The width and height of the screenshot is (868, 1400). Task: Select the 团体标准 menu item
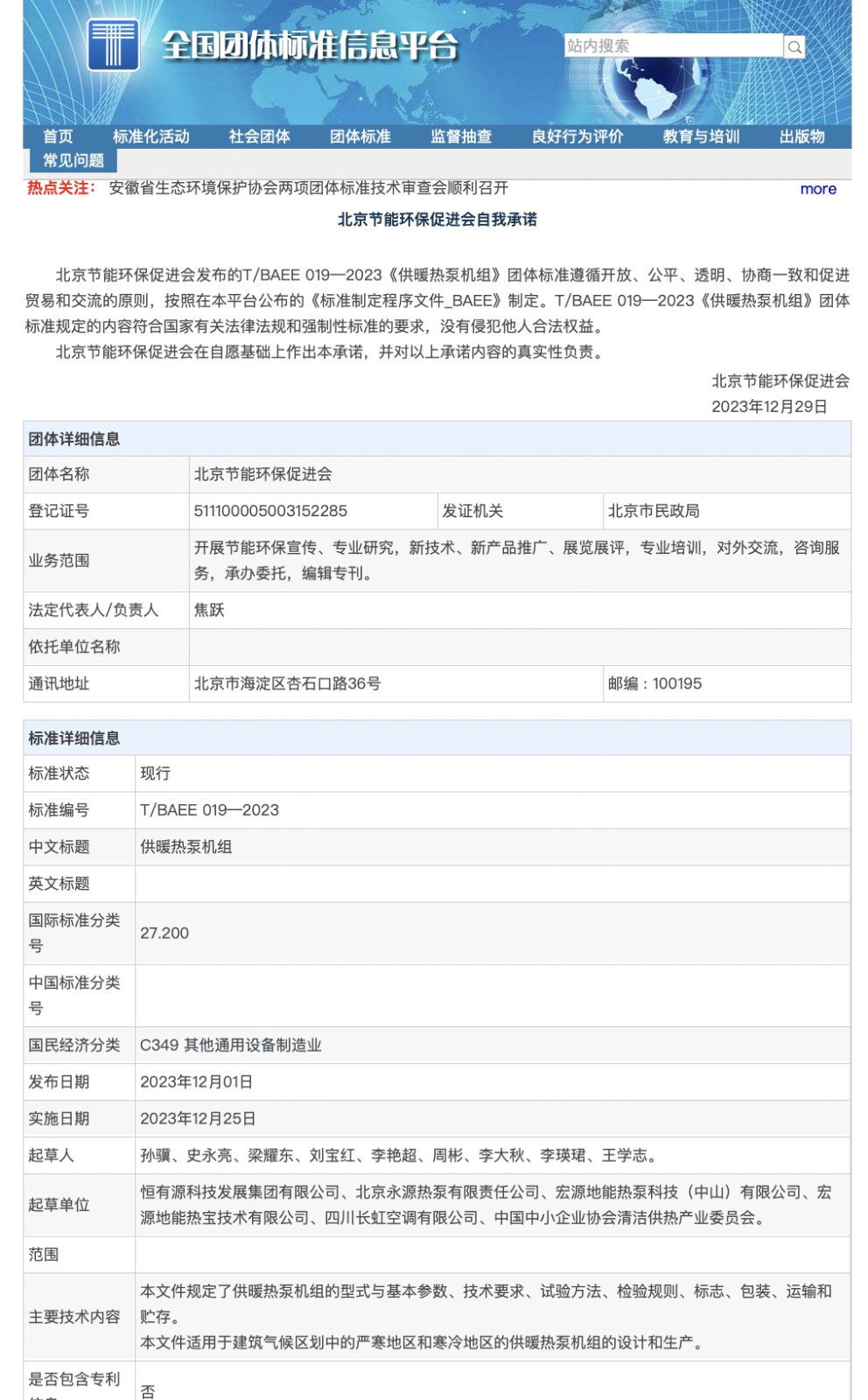(x=360, y=136)
